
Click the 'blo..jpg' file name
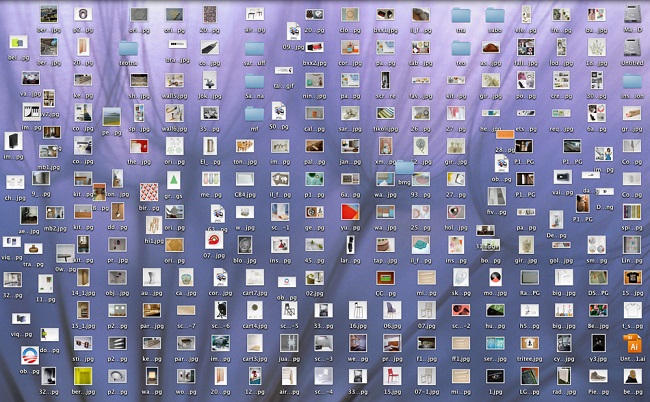[245, 260]
